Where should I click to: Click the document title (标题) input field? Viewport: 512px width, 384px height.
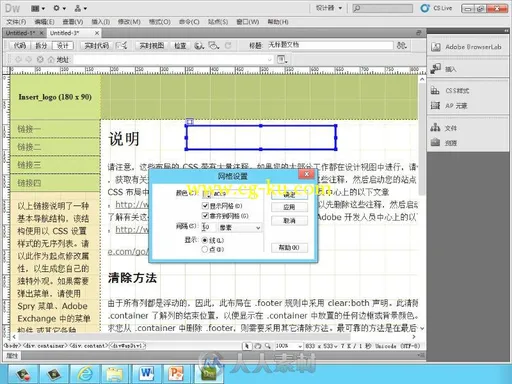pos(330,45)
